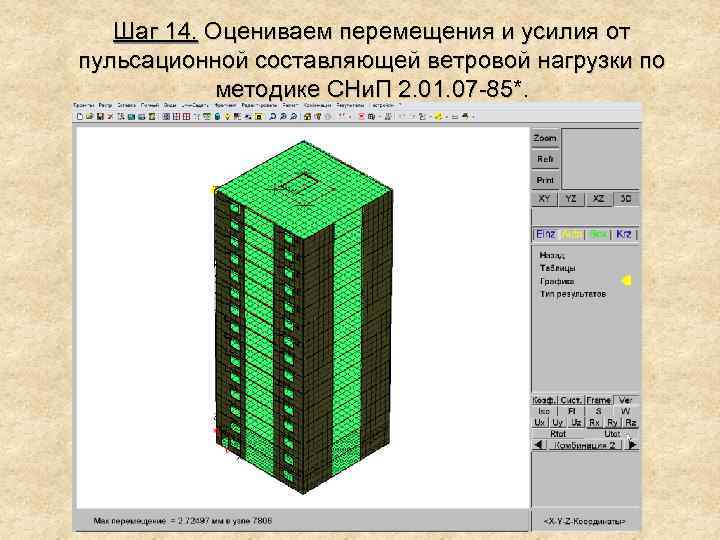Click the Таблицы menu entry
This screenshot has height=540, width=720.
pyautogui.click(x=557, y=268)
